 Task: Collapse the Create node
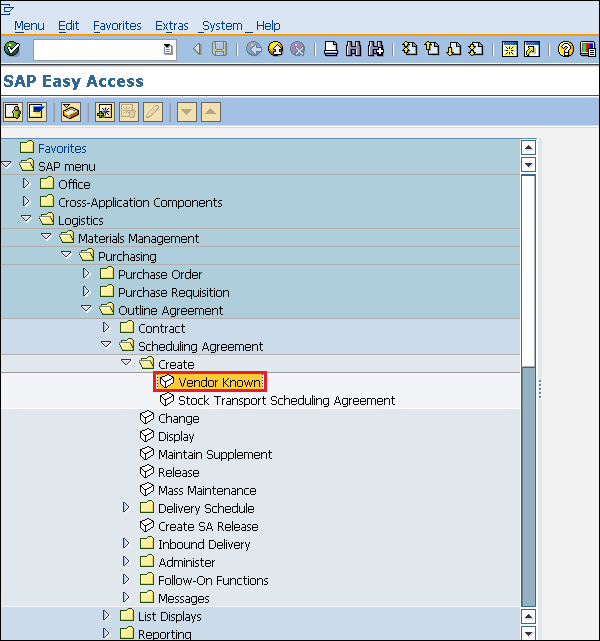coord(126,363)
